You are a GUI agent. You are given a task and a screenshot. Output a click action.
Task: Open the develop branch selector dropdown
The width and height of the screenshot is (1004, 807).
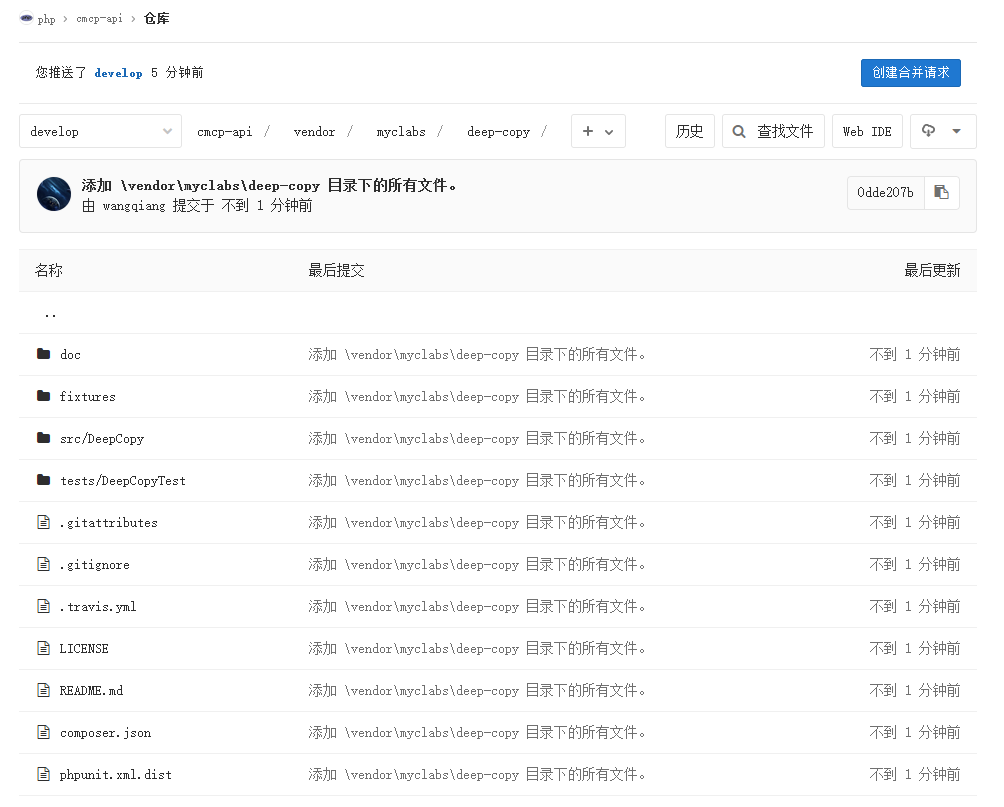coord(100,131)
